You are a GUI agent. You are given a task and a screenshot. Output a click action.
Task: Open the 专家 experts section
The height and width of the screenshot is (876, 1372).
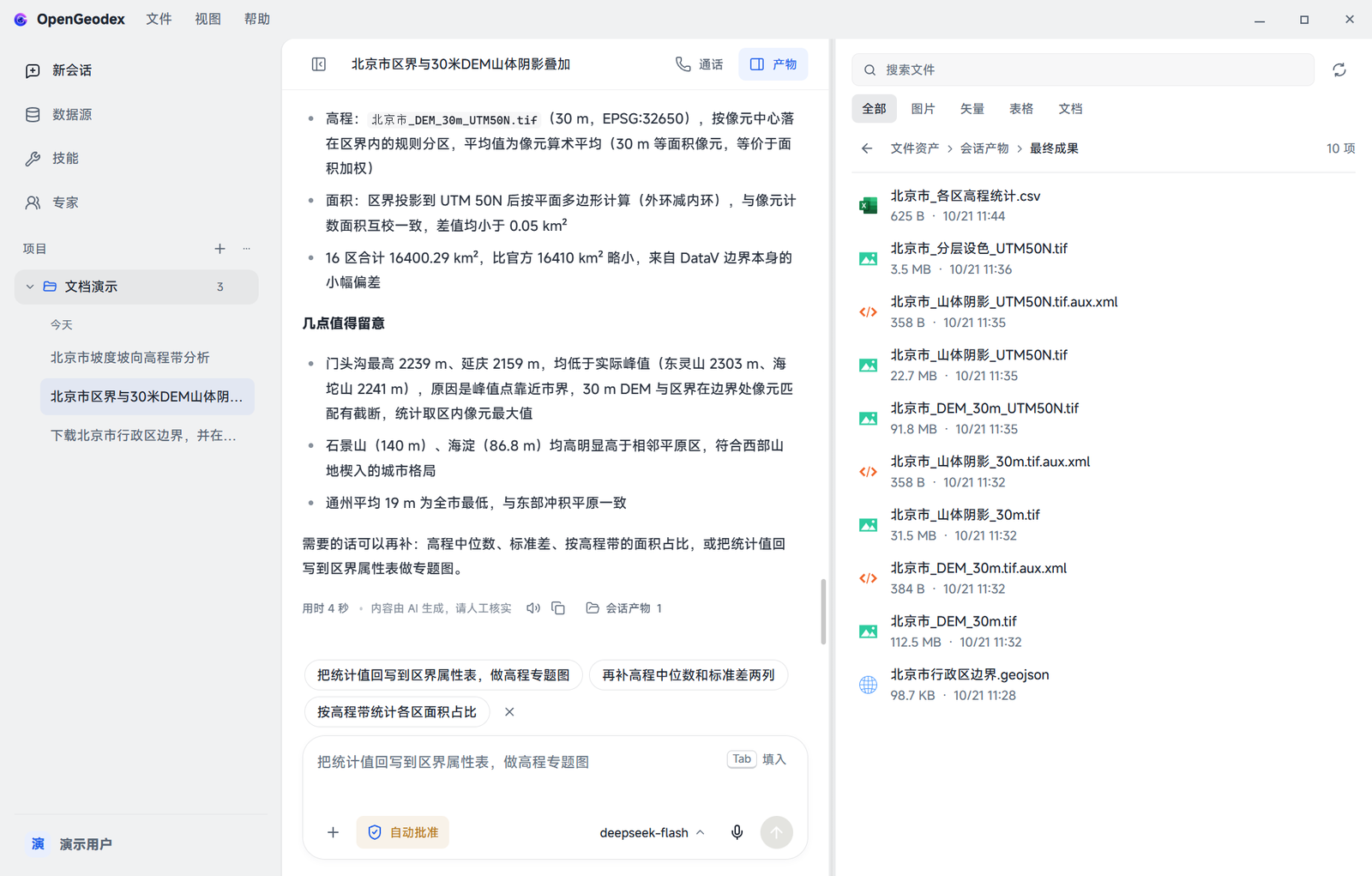(51, 202)
